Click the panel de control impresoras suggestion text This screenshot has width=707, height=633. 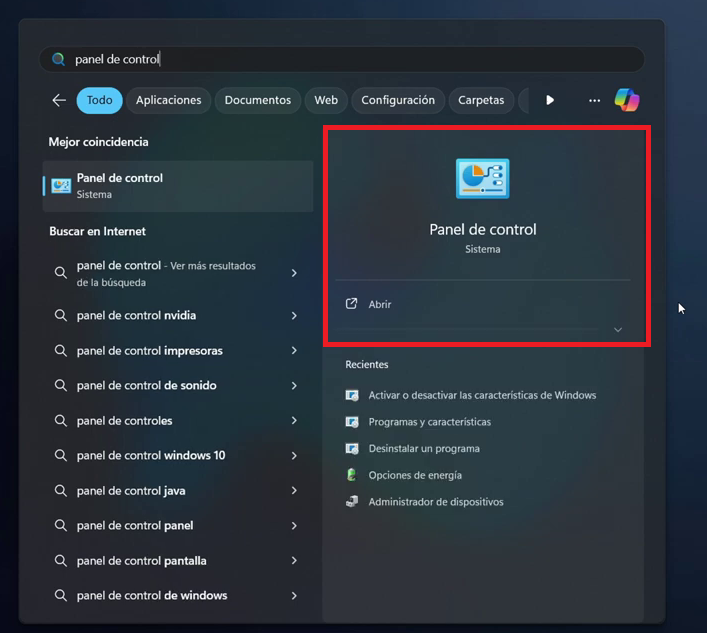click(150, 350)
